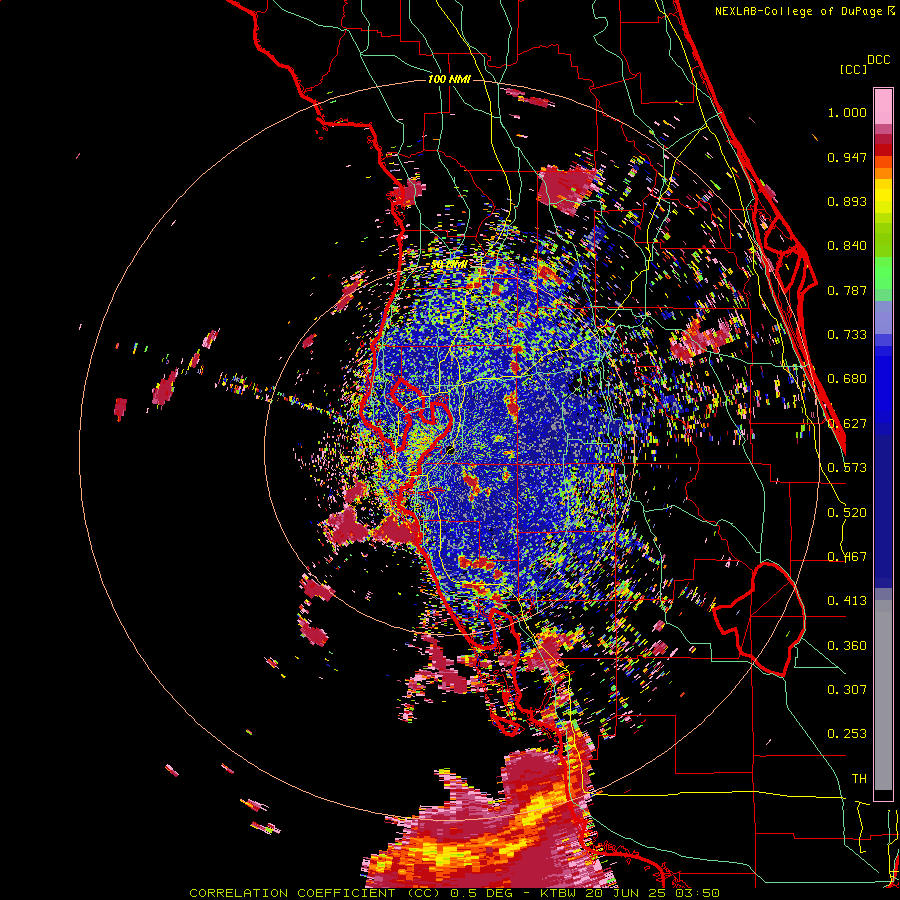Click the 0.253 scale value
The height and width of the screenshot is (900, 900).
[x=847, y=734]
